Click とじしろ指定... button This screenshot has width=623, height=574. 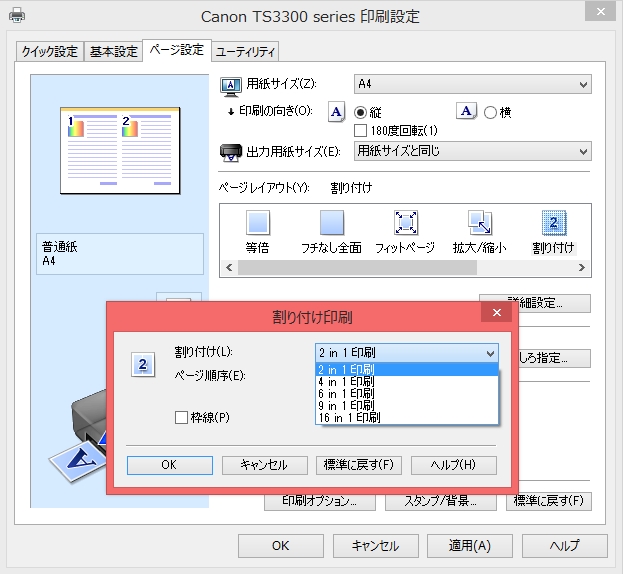click(554, 358)
